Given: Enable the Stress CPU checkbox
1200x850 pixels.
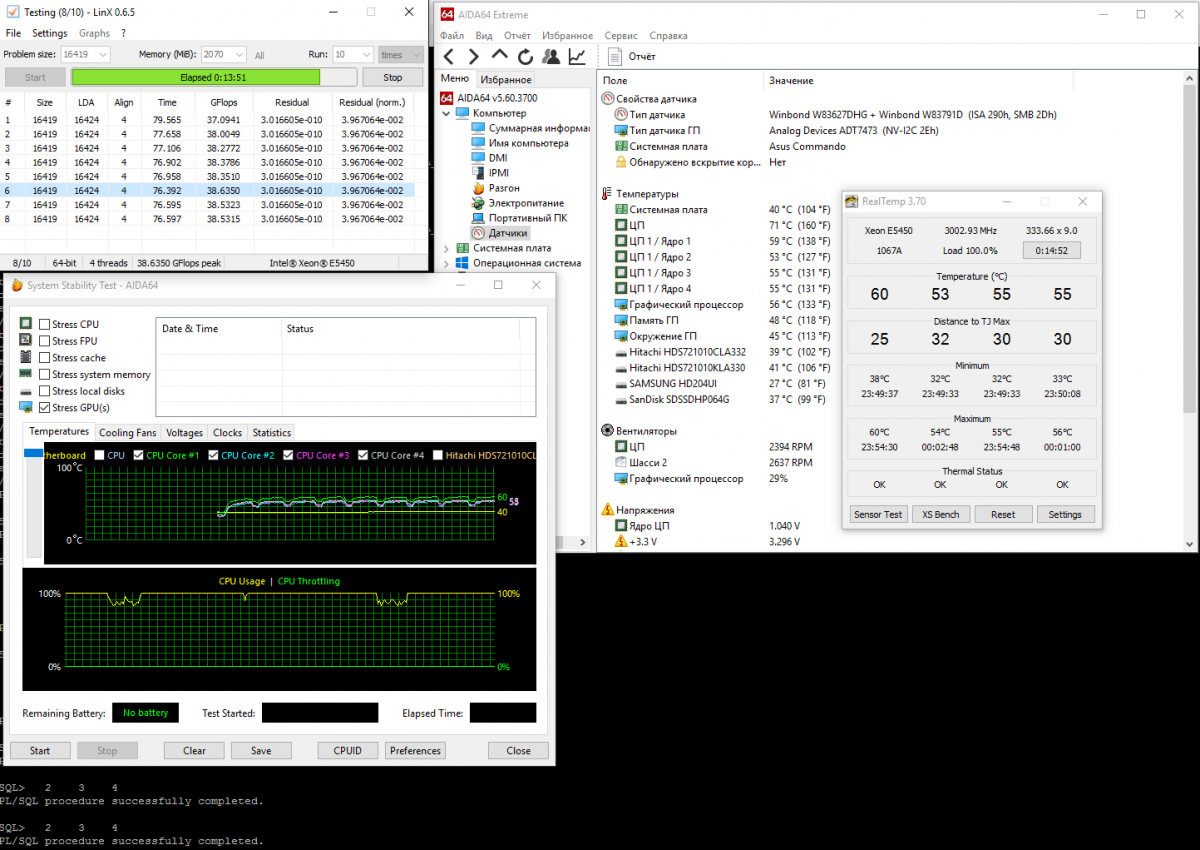Looking at the screenshot, I should (x=45, y=324).
